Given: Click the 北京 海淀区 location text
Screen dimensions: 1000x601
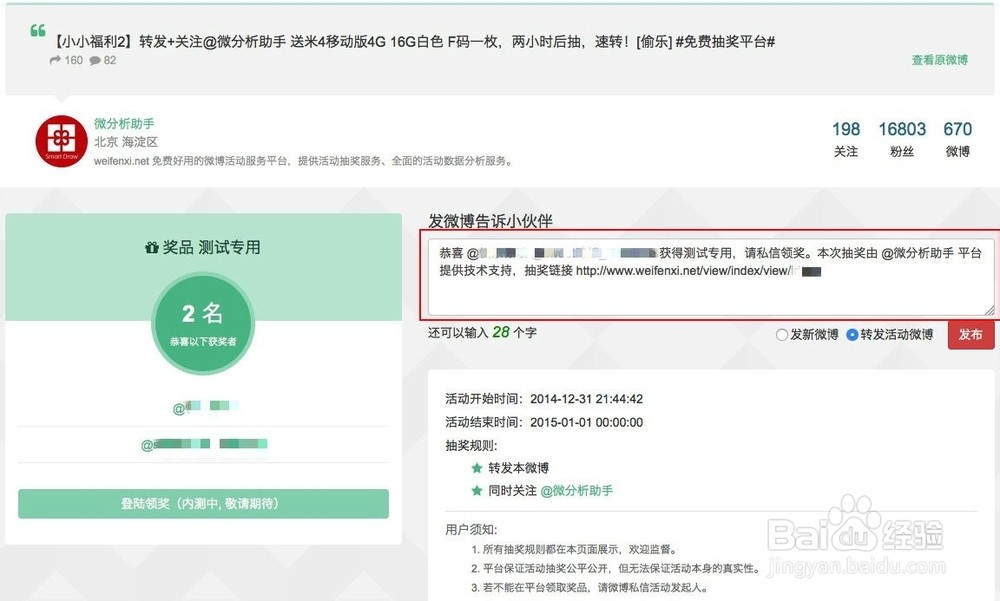Looking at the screenshot, I should pyautogui.click(x=126, y=142).
